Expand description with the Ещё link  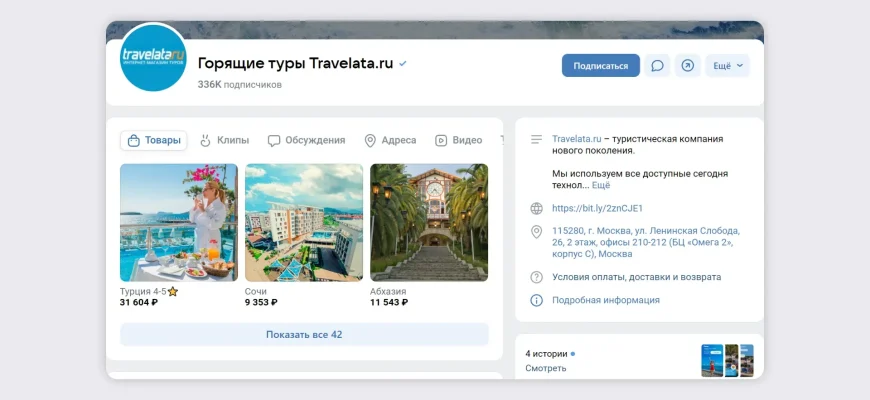(x=601, y=185)
